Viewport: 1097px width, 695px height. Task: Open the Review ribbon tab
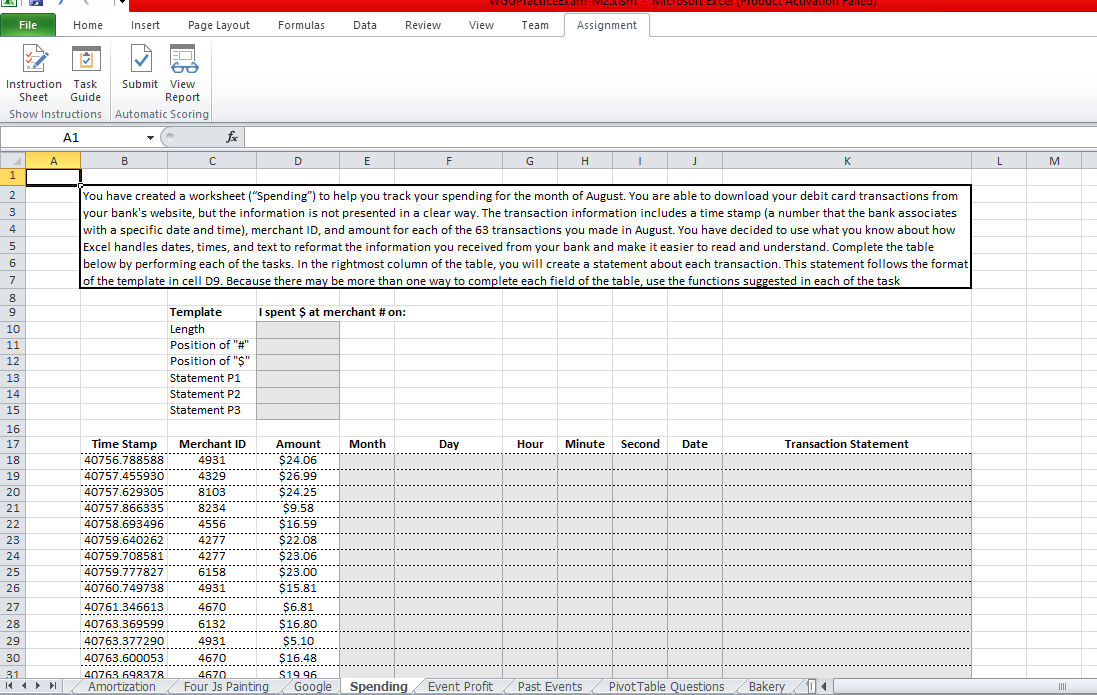click(x=423, y=25)
